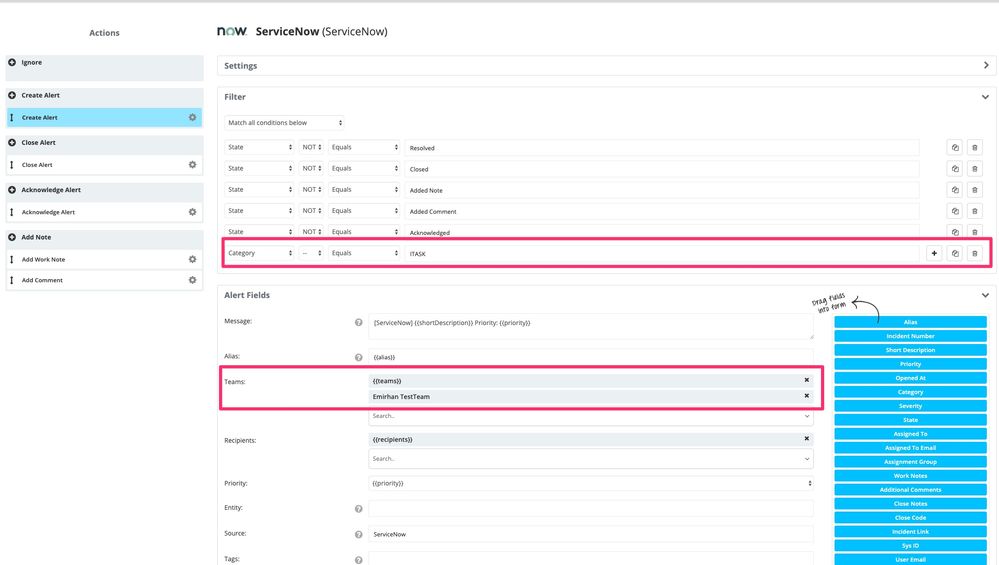
Task: Show help for Source field
Action: [x=359, y=534]
